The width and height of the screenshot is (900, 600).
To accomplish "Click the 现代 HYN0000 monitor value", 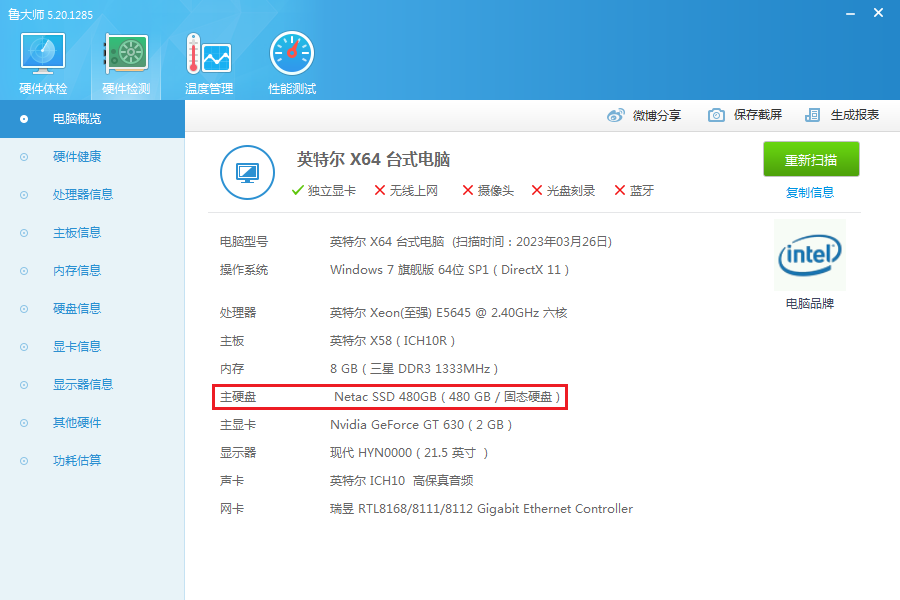I will [x=409, y=453].
